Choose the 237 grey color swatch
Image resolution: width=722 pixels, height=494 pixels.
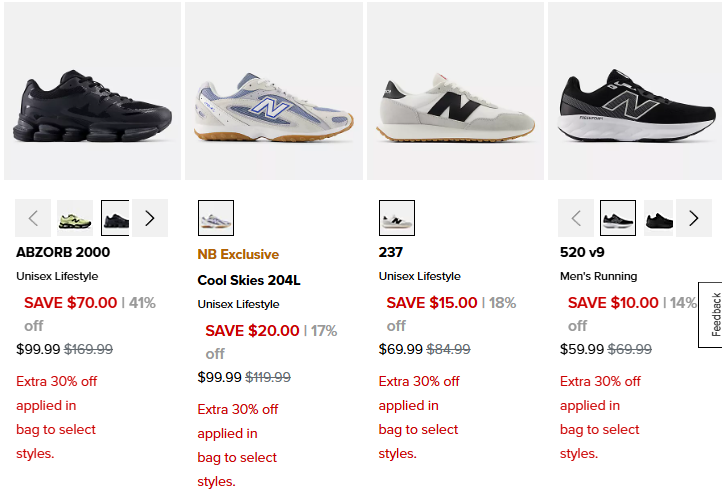point(397,218)
